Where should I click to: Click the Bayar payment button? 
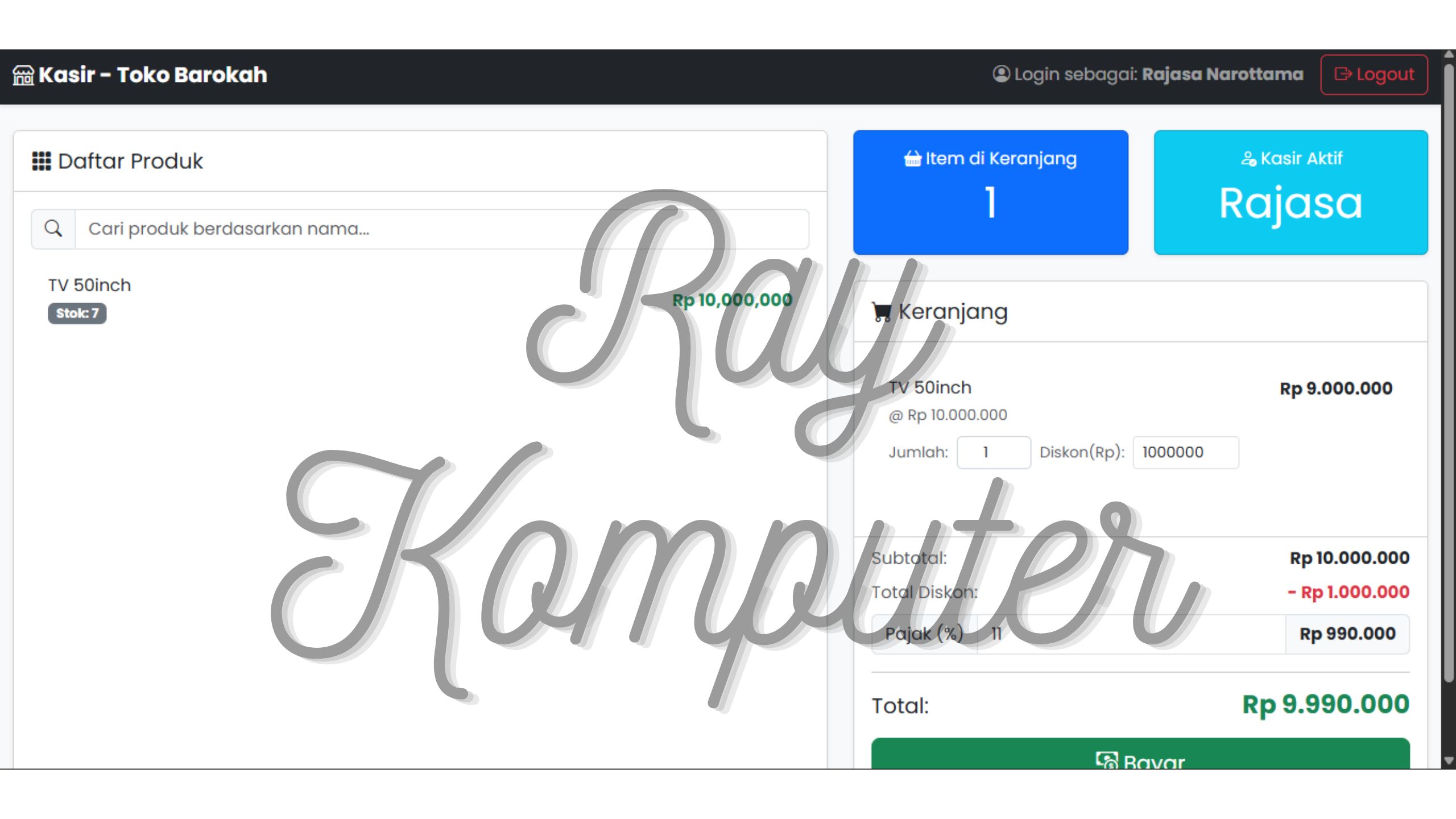[1140, 754]
